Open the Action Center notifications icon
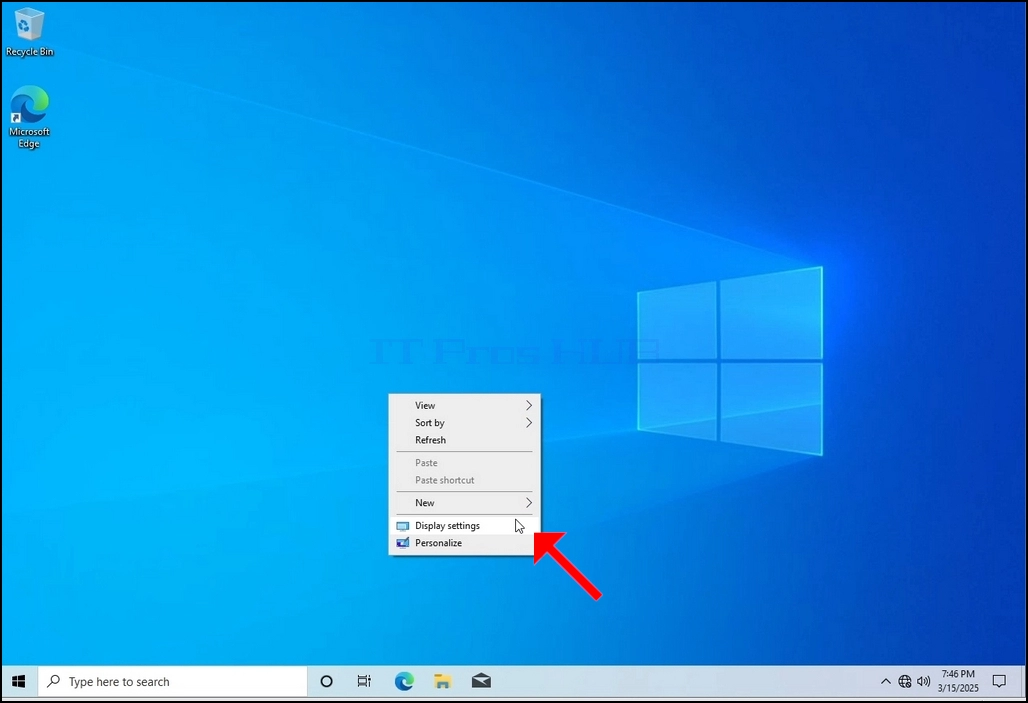Viewport: 1028px width, 703px height. pos(999,681)
